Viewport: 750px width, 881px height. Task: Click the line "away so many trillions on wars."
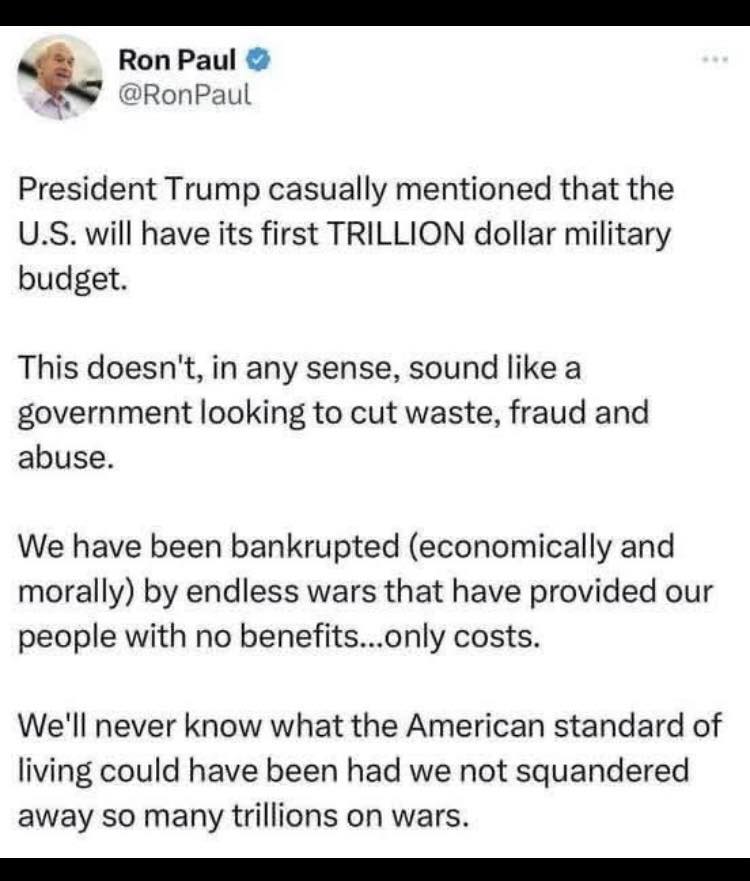click(243, 816)
